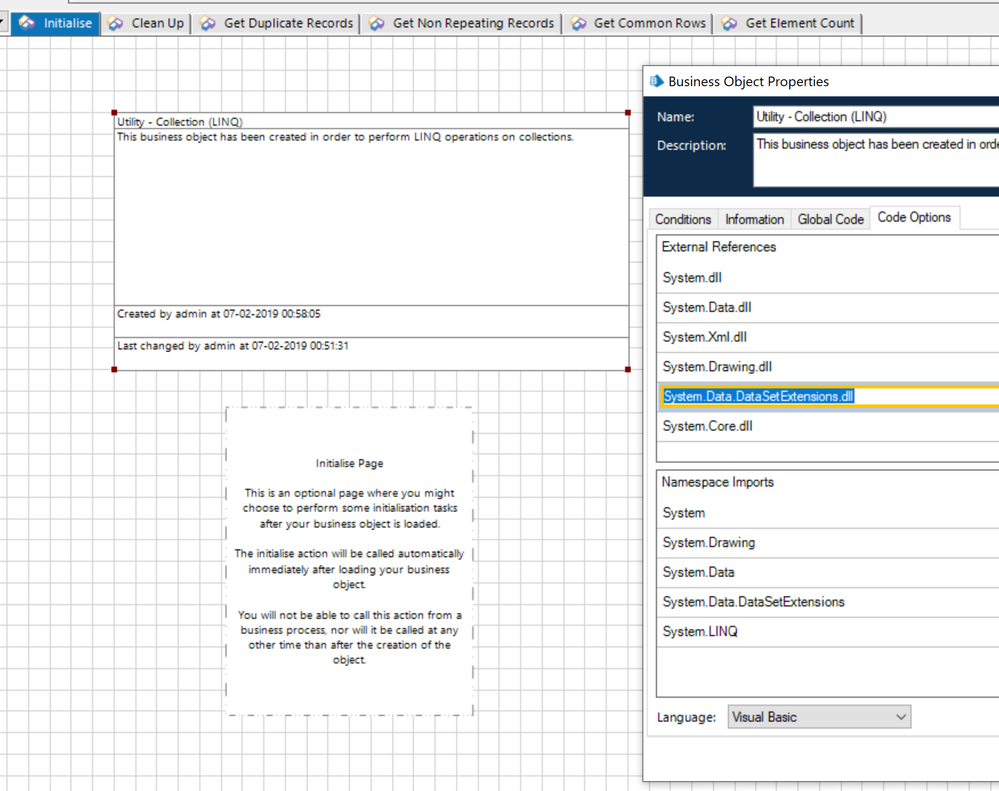Select the Code Options tab
This screenshot has width=999, height=791.
coord(914,217)
